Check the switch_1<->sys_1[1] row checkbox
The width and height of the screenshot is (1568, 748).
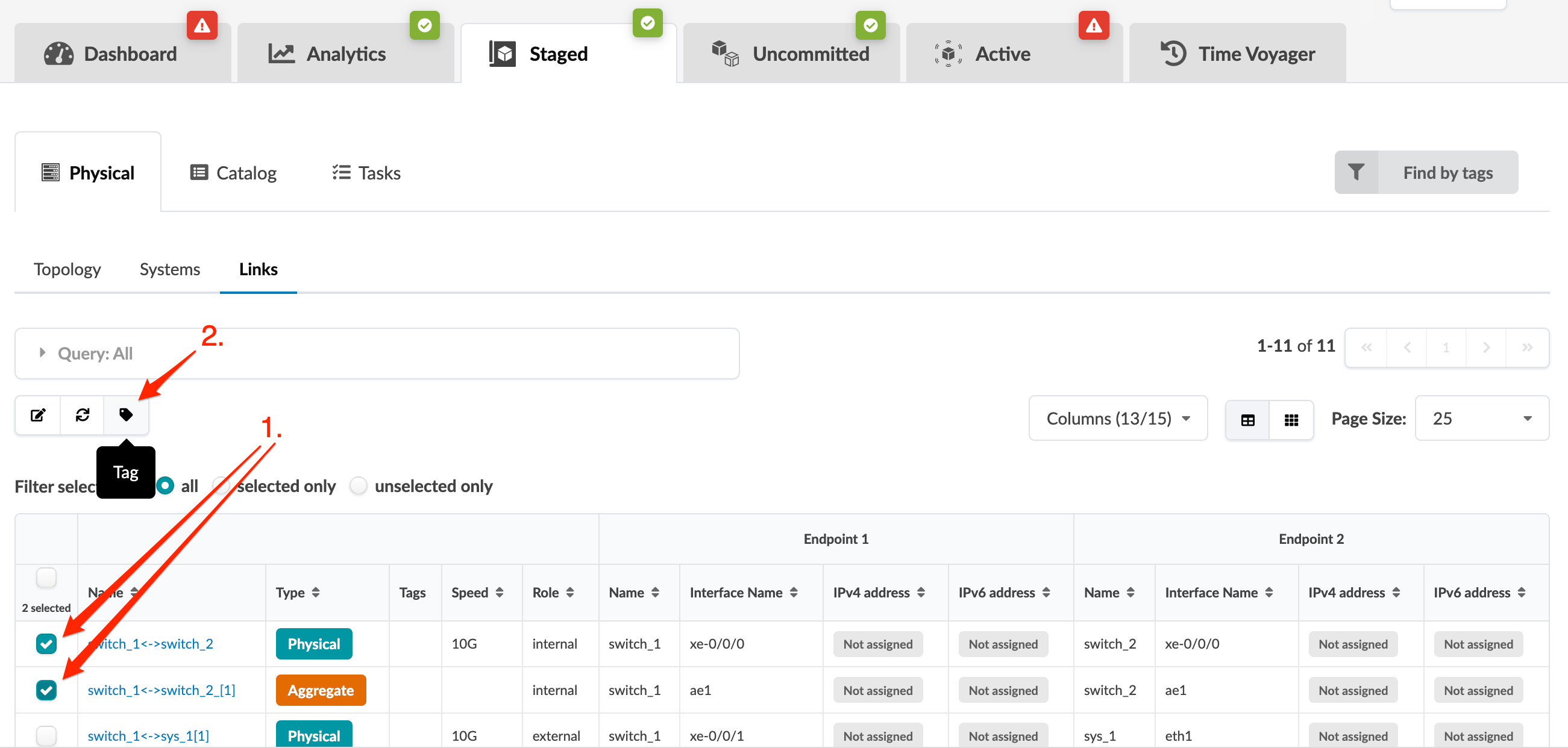pyautogui.click(x=46, y=735)
